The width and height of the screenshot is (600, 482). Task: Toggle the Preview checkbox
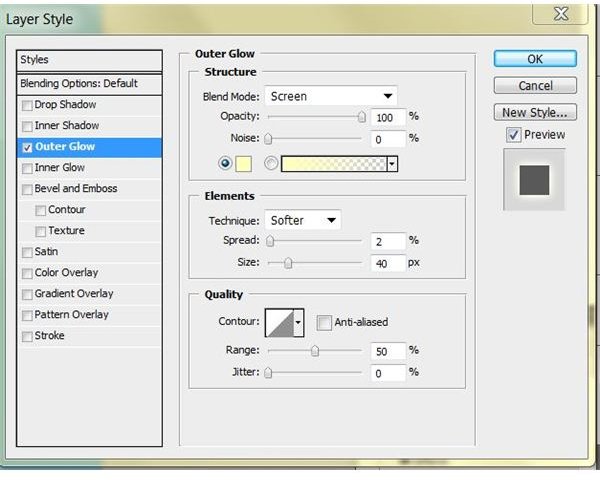514,135
